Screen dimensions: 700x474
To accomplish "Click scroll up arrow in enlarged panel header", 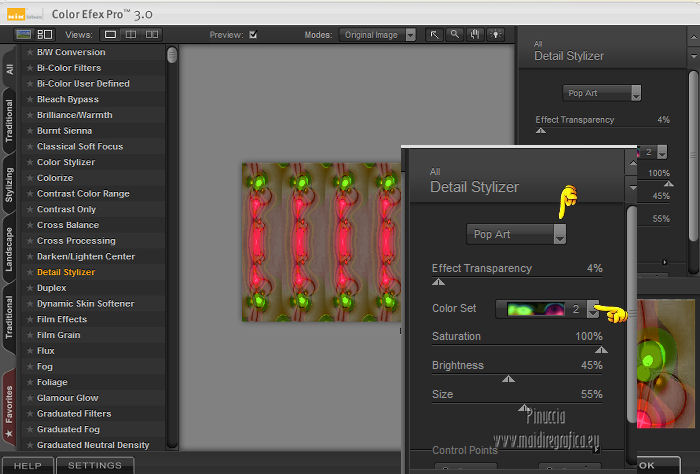I will coord(633,163).
